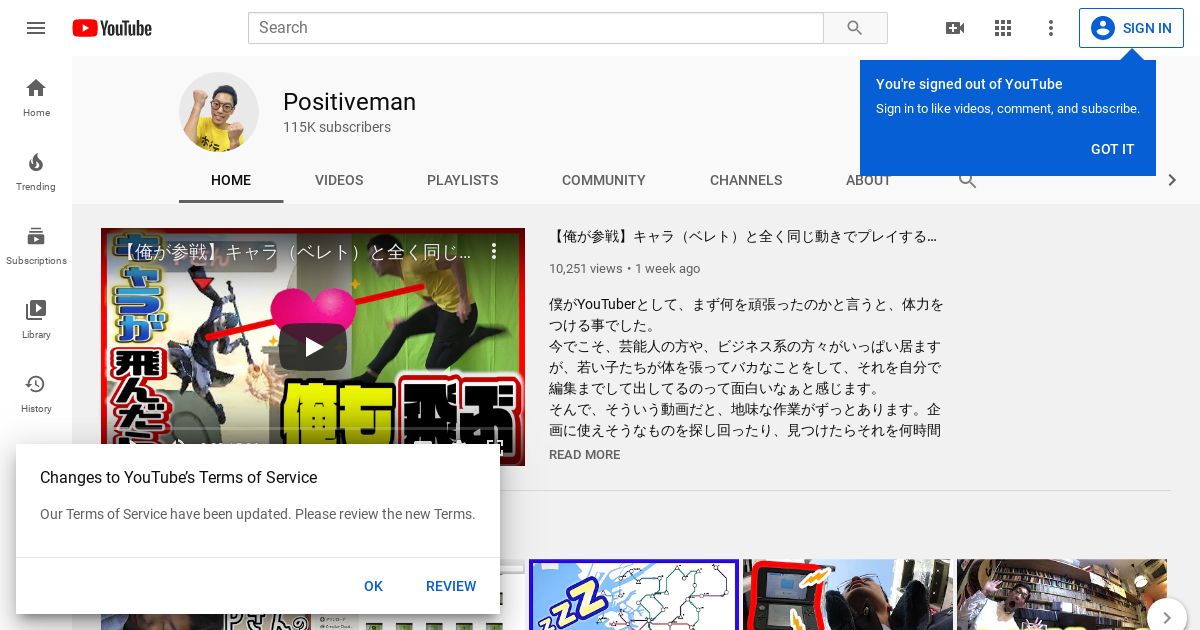Viewport: 1200px width, 630px height.
Task: Open Home in the left sidebar
Action: click(36, 98)
